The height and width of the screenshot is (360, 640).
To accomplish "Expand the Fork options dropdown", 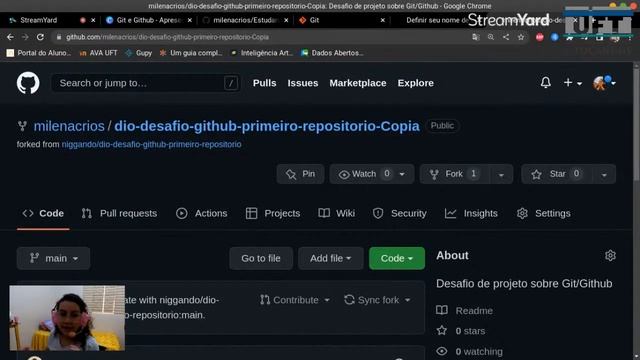I will tap(501, 174).
